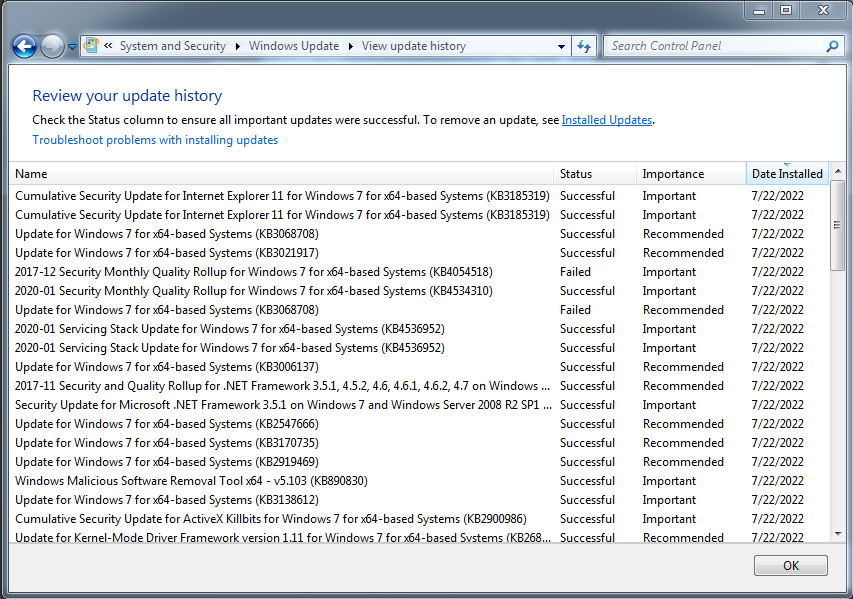Click OK to close update history

[791, 566]
